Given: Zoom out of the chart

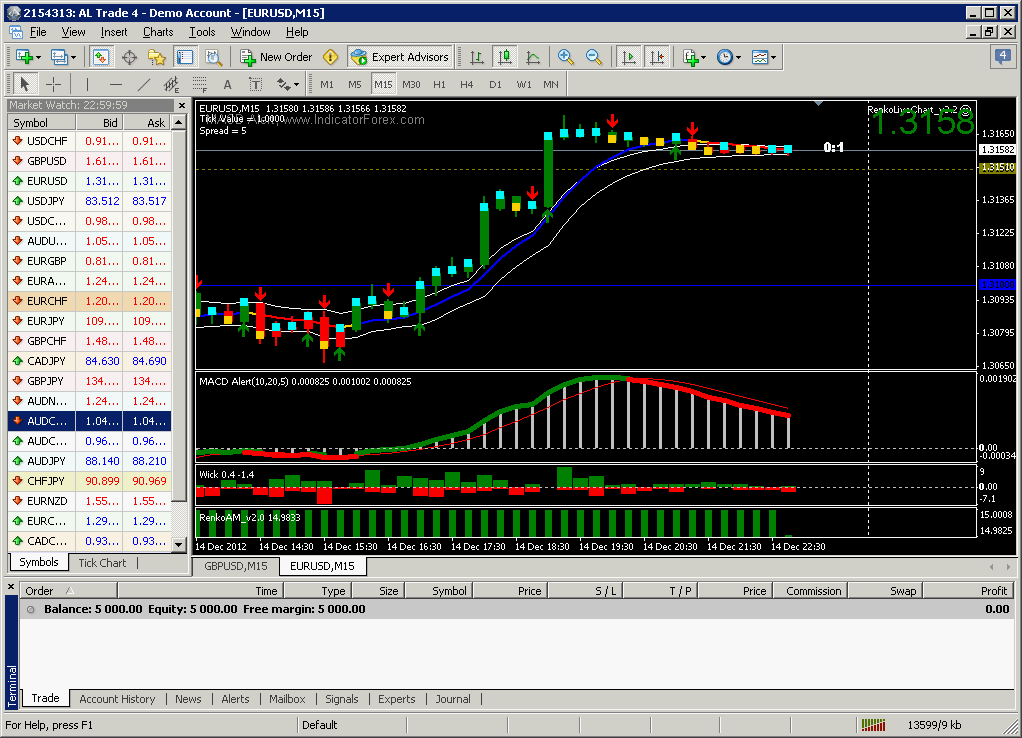Looking at the screenshot, I should (594, 57).
